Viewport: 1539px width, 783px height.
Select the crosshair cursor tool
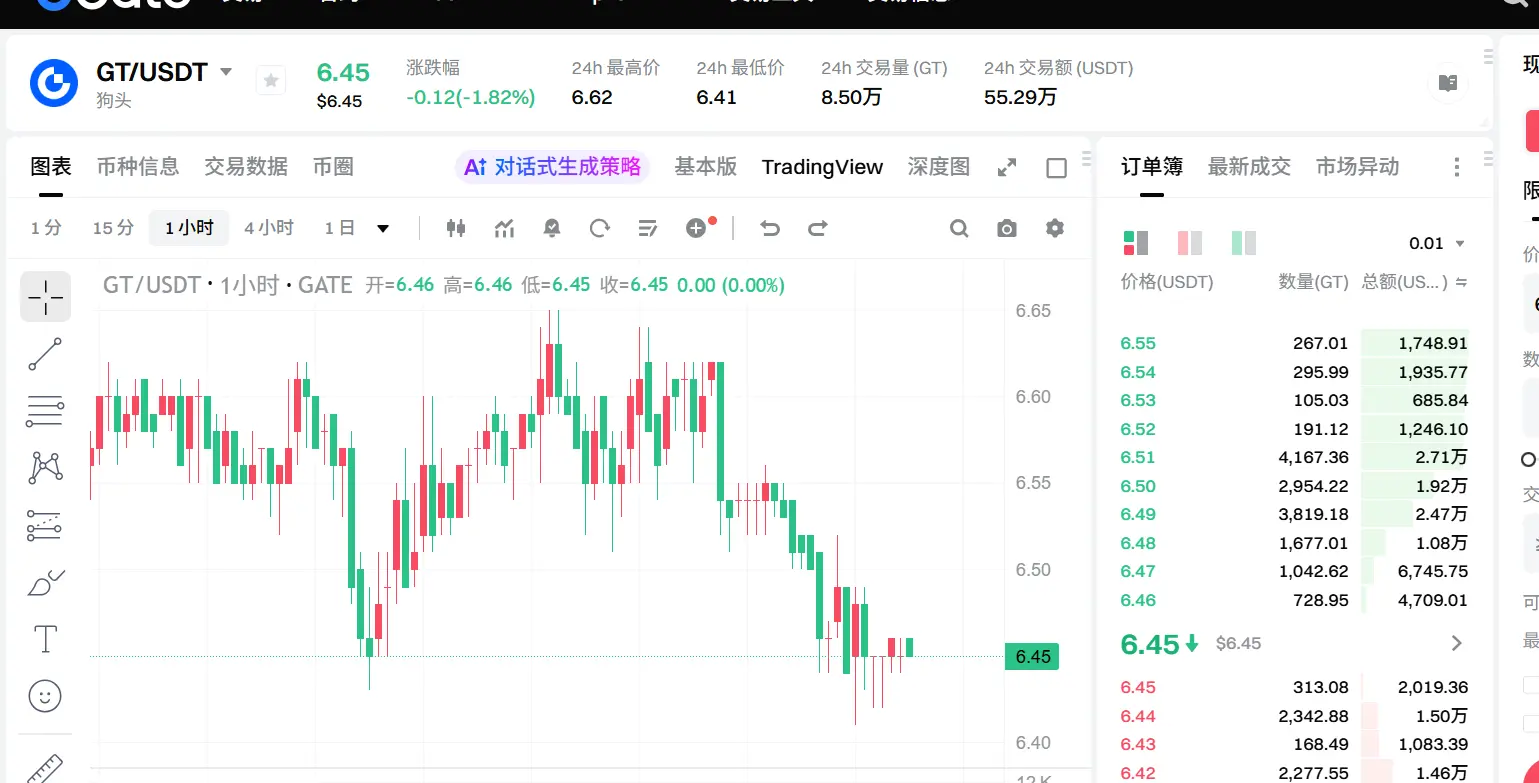[45, 297]
